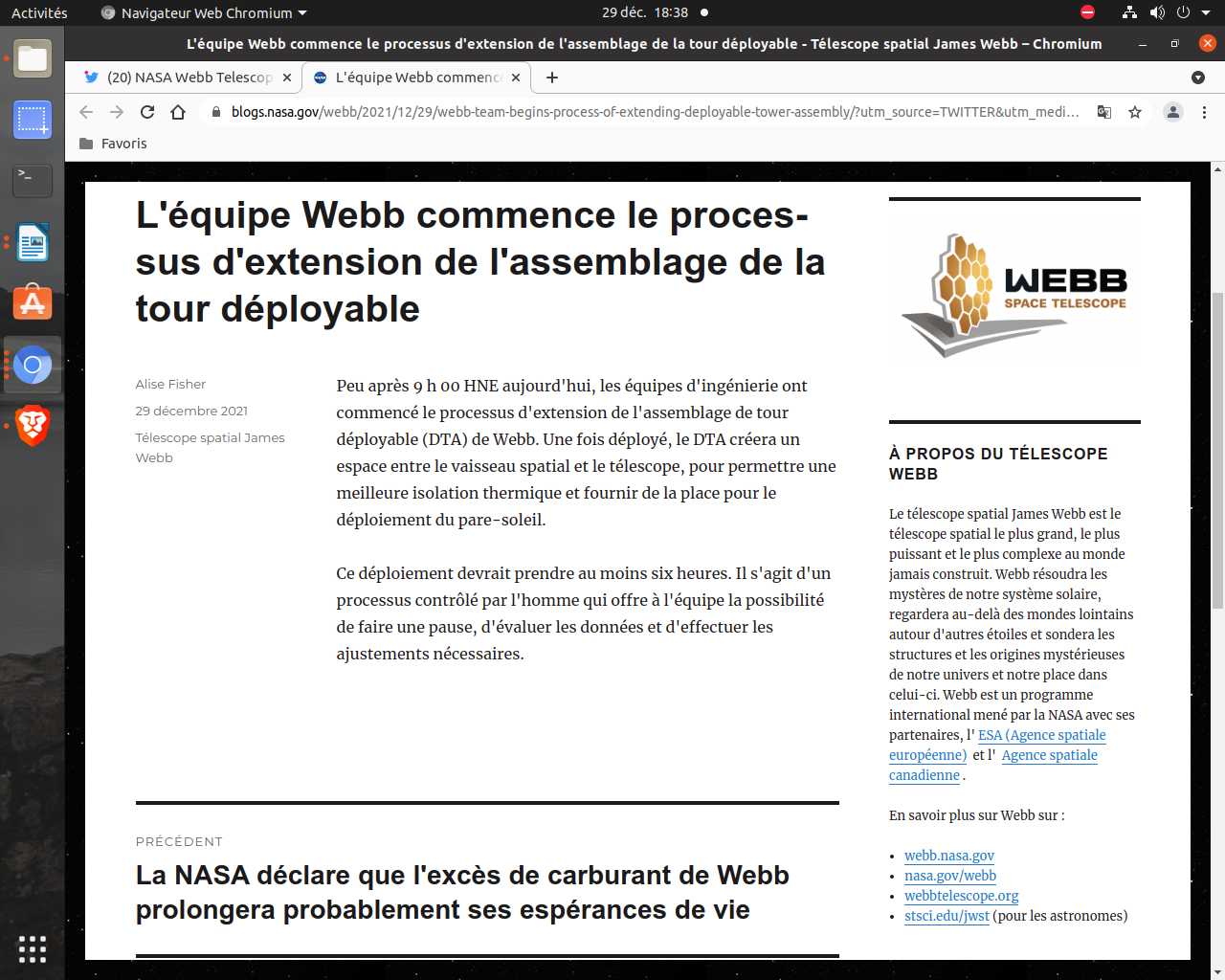Image resolution: width=1225 pixels, height=980 pixels.
Task: Bookmark this page with the star
Action: (x=1135, y=112)
